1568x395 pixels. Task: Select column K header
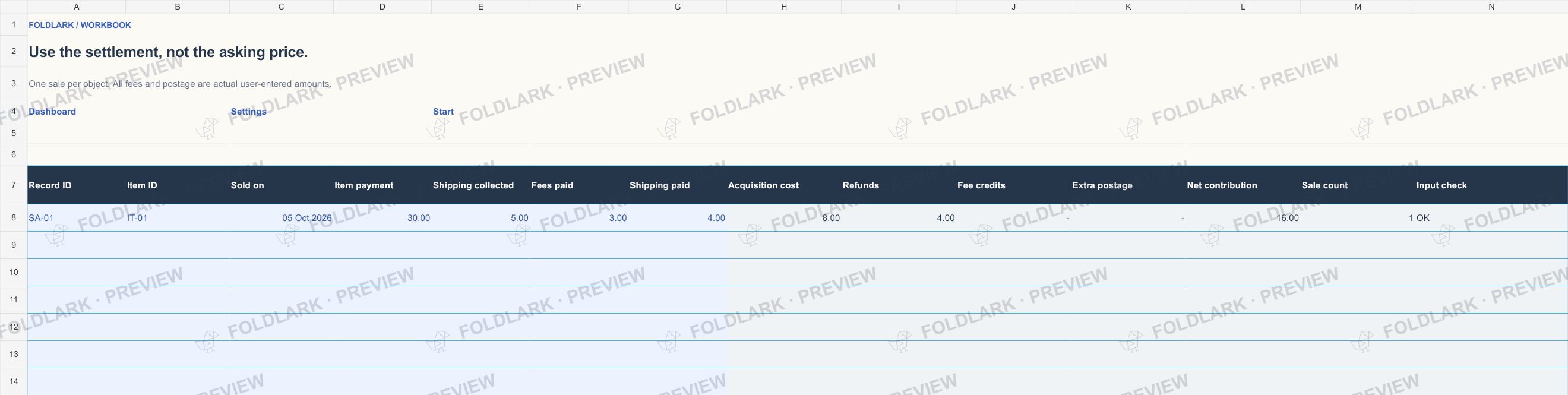point(1128,7)
